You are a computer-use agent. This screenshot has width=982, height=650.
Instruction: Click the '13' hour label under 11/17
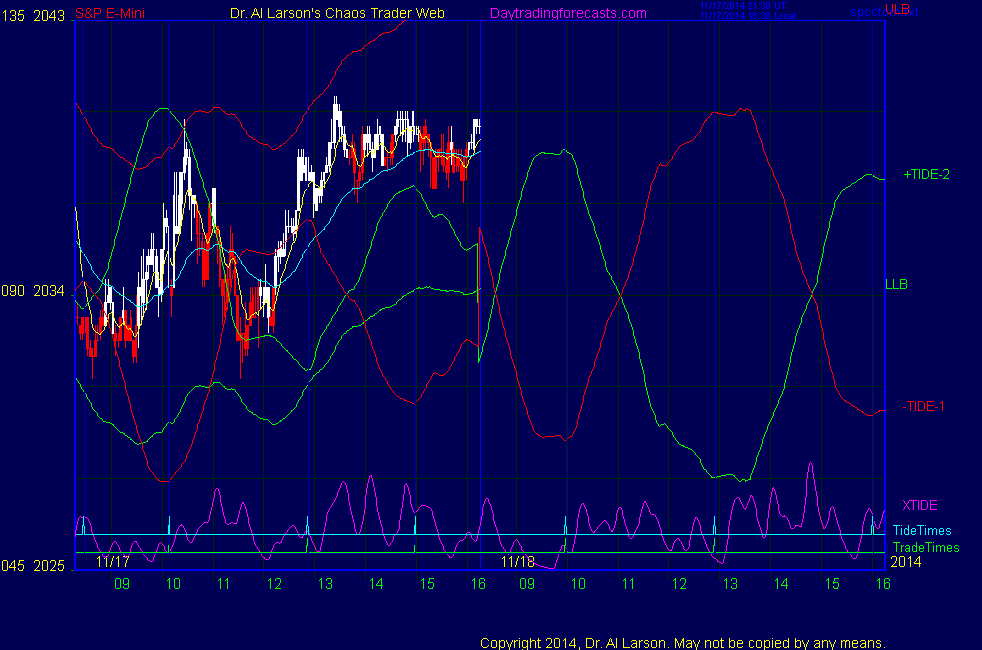click(x=325, y=584)
